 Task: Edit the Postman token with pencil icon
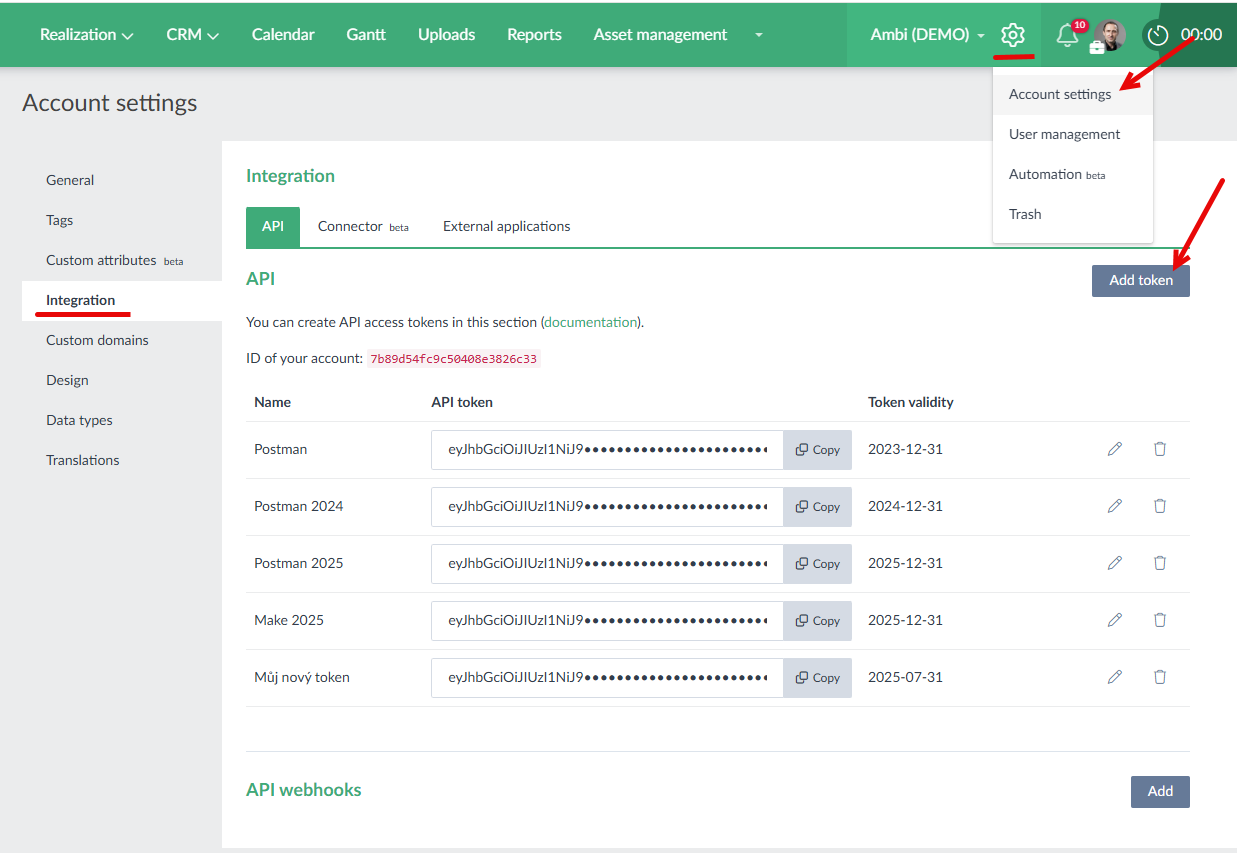coord(1115,449)
